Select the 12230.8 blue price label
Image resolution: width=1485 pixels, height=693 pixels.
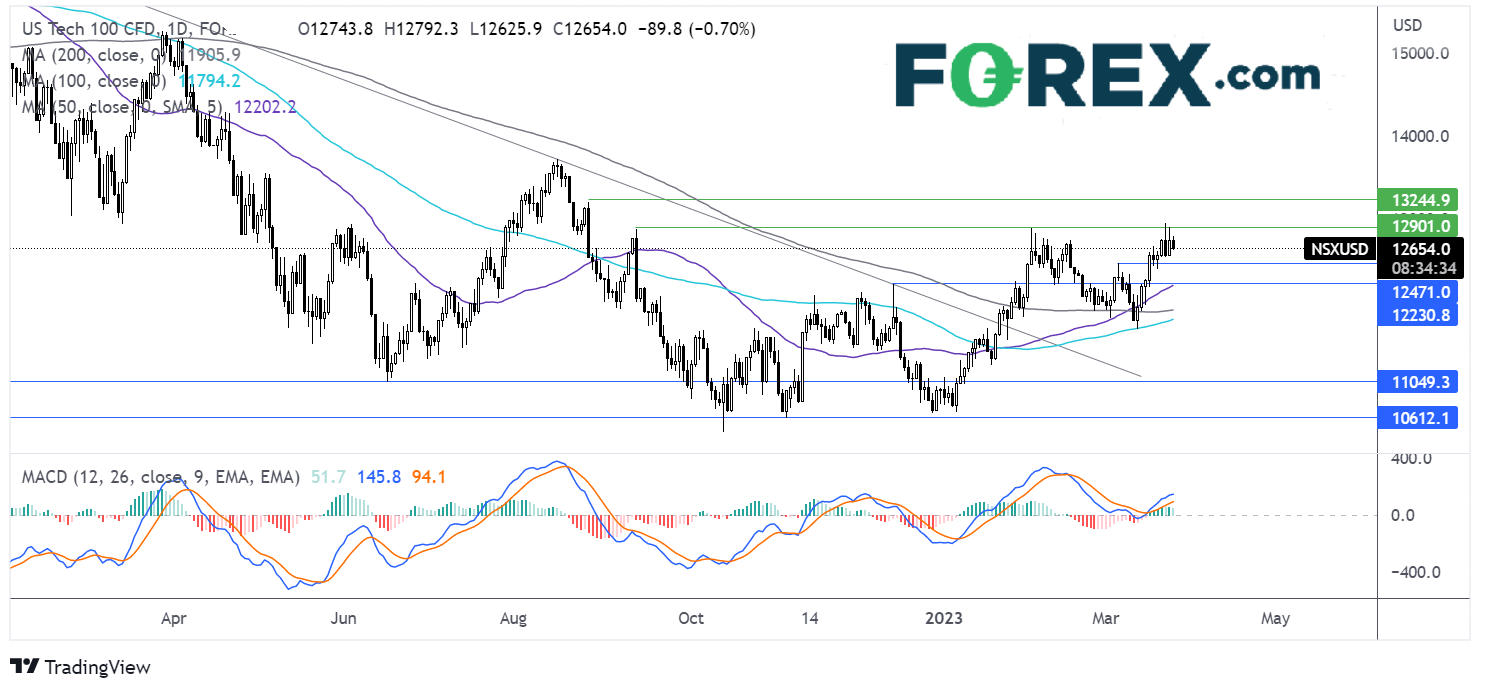coord(1417,314)
